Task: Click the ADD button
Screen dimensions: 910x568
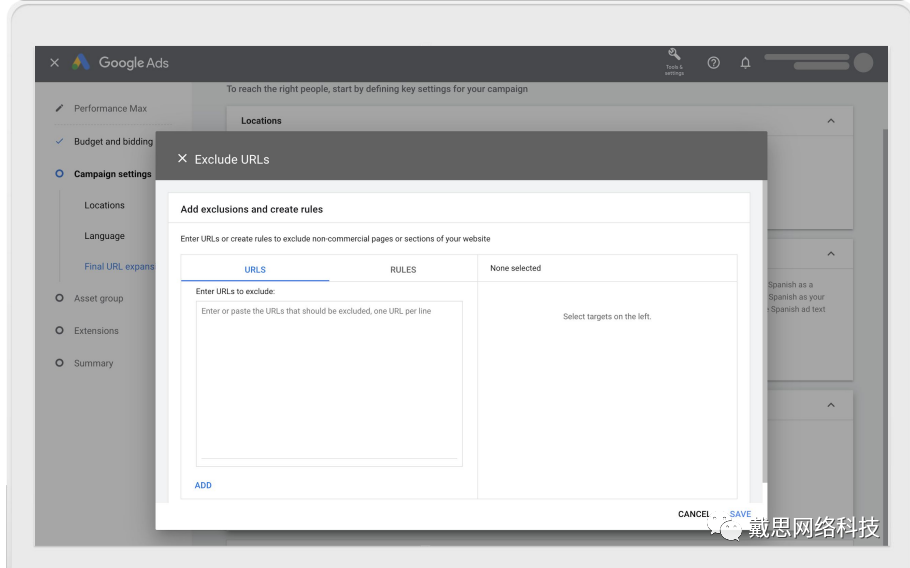Action: pyautogui.click(x=203, y=485)
